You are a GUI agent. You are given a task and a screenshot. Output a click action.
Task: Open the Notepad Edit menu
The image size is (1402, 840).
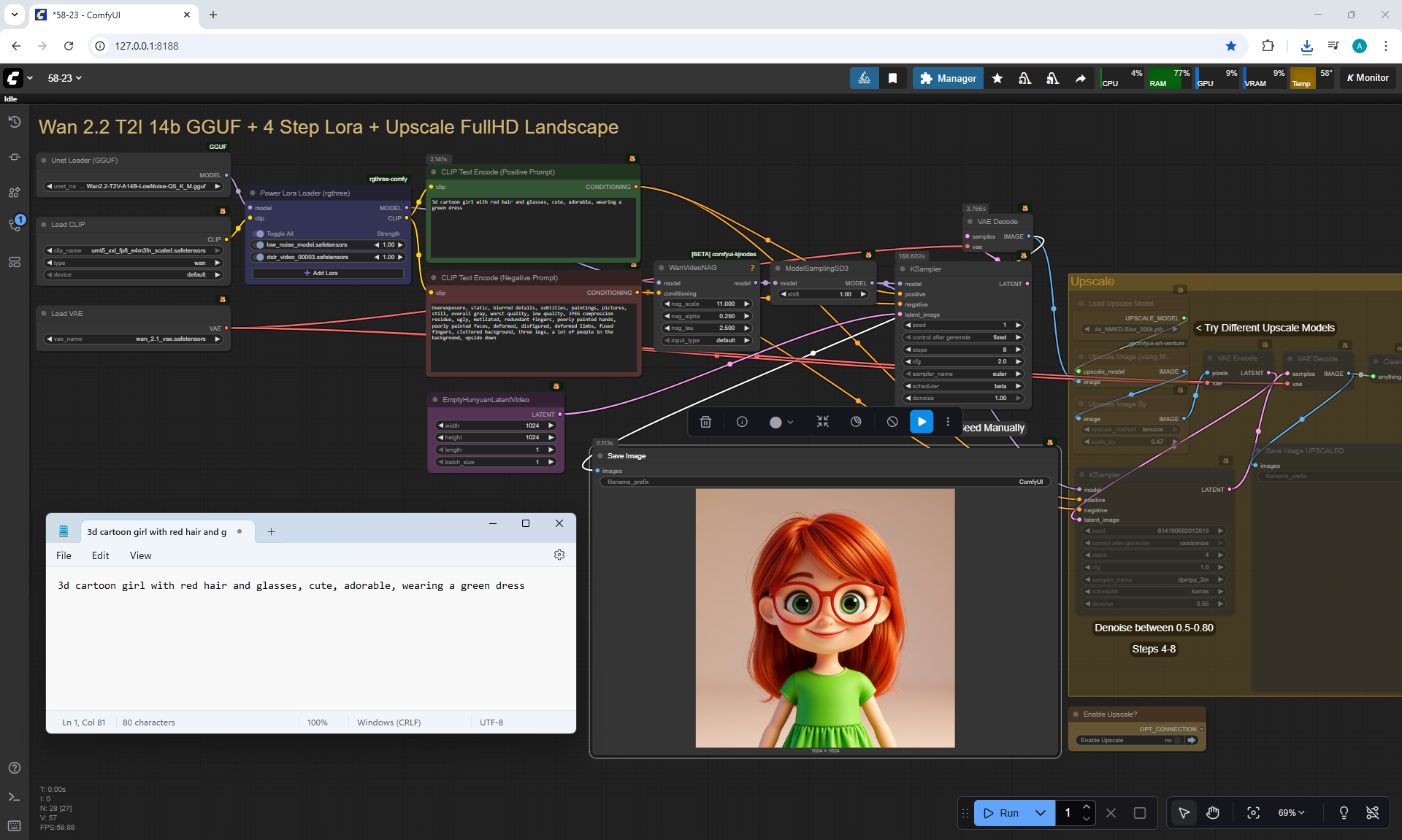(100, 555)
